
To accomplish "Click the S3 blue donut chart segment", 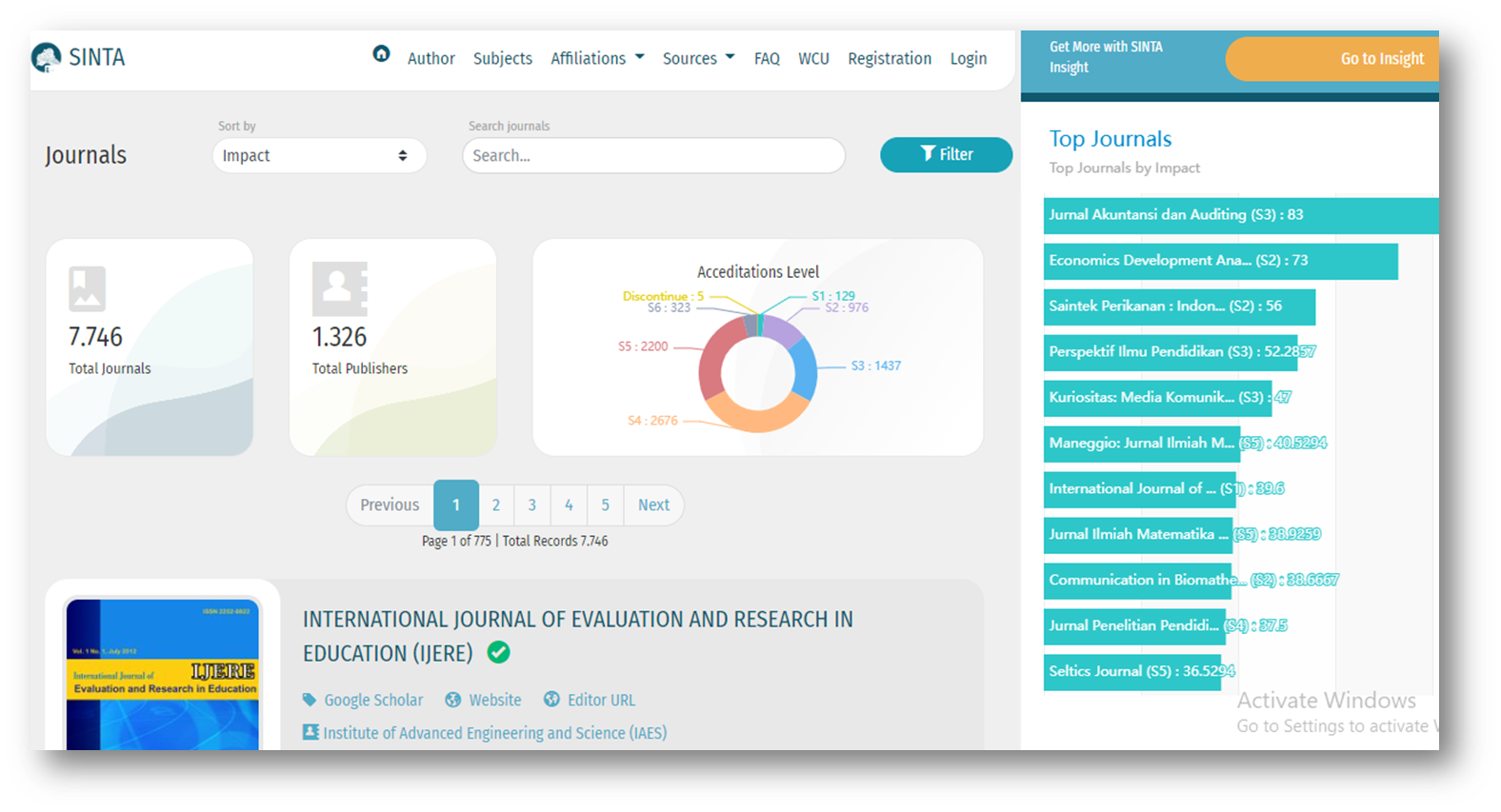I will point(805,369).
